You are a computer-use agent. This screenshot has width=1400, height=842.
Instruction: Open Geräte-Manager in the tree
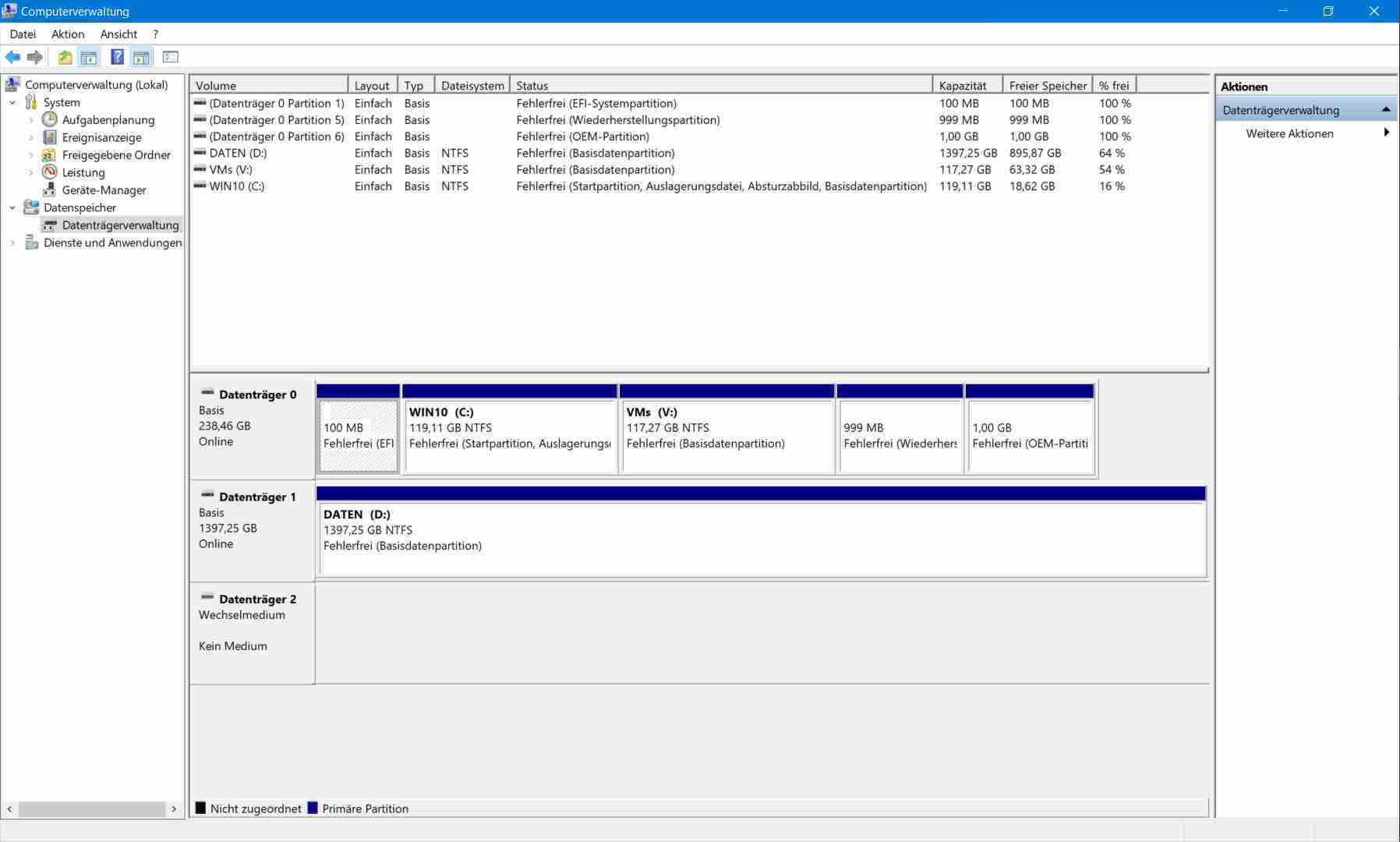(104, 190)
